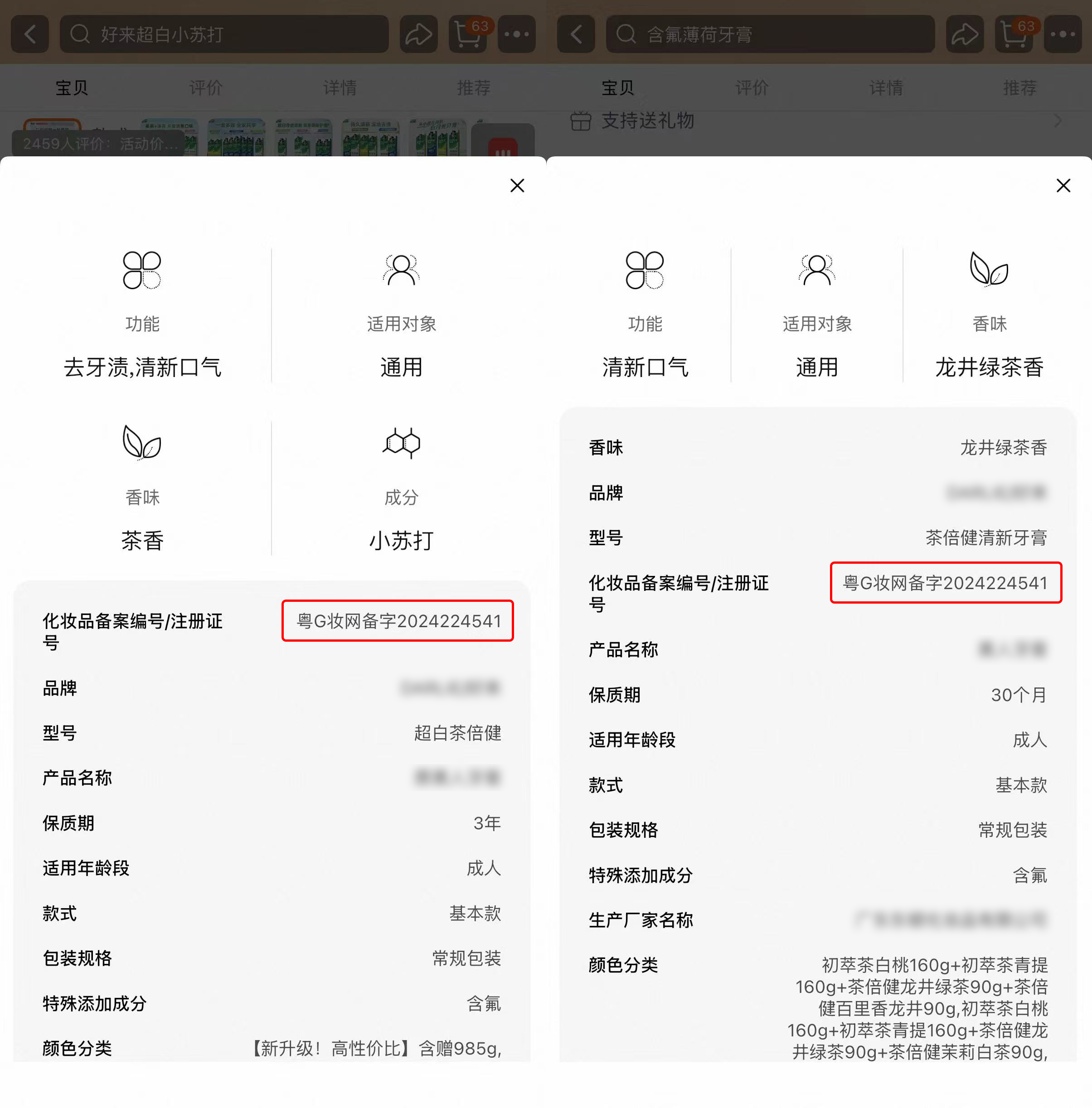Open more options menu on left screen
The width and height of the screenshot is (1092, 1108).
click(x=516, y=34)
